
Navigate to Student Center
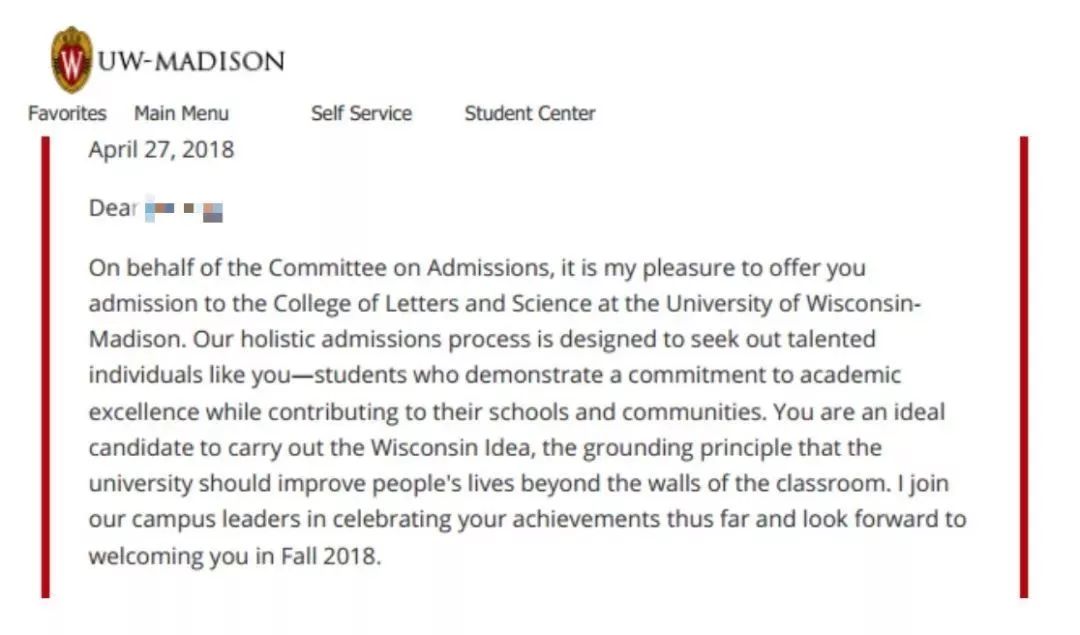click(x=529, y=113)
